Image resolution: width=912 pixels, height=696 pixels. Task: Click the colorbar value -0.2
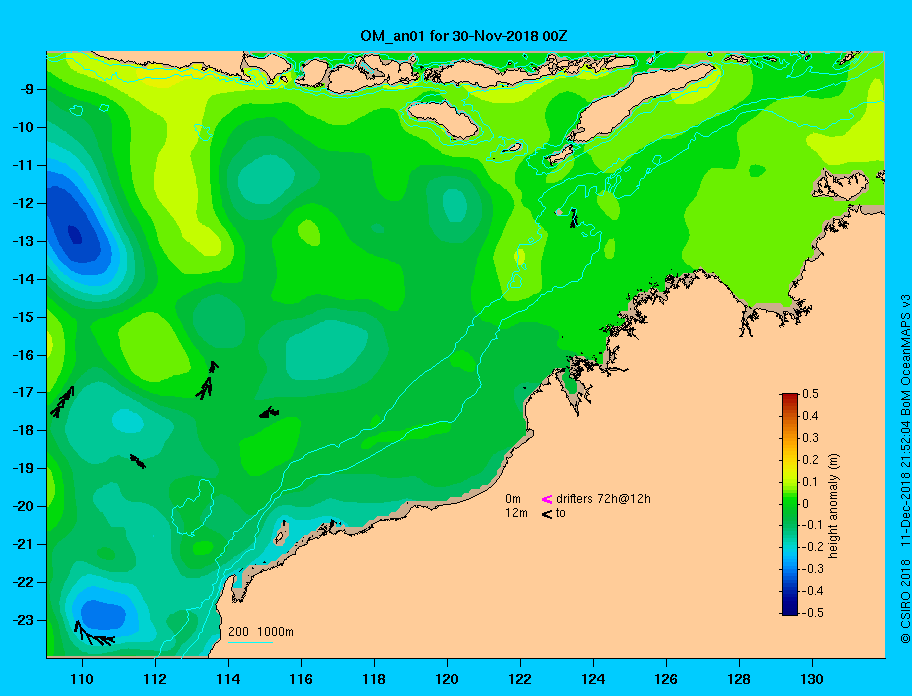point(813,547)
